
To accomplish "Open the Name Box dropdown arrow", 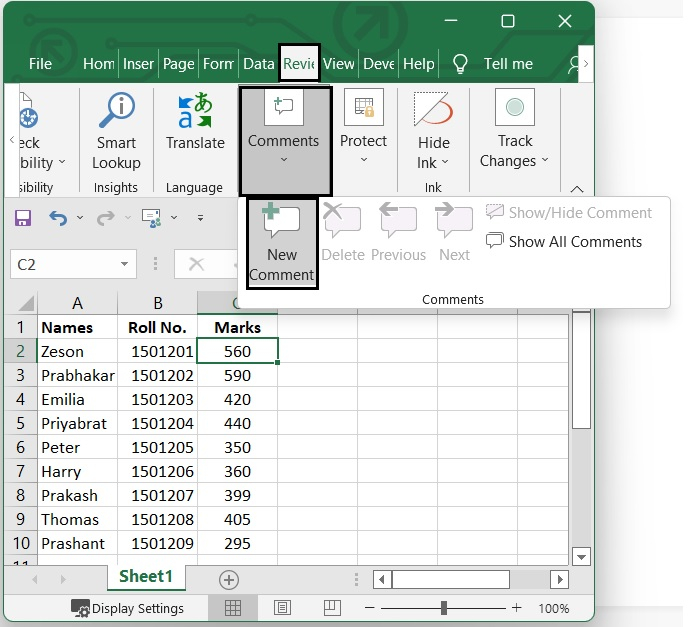I will click(125, 265).
